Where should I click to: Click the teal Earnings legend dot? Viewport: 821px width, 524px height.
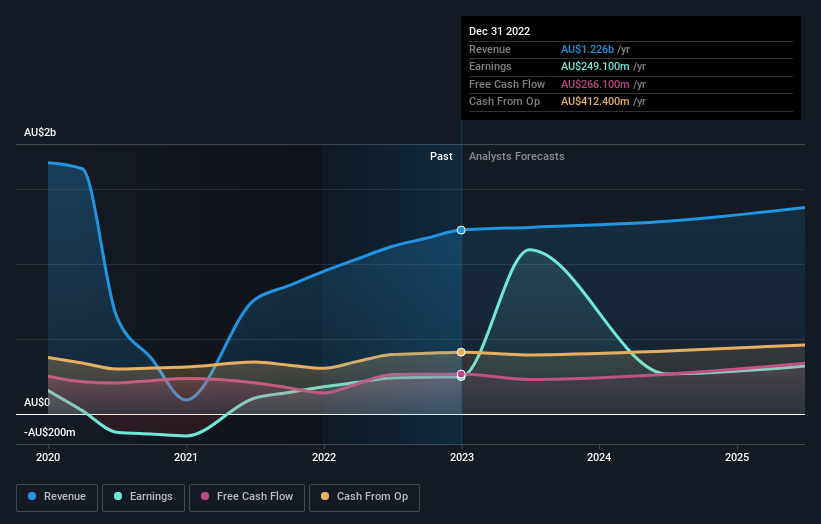point(118,496)
